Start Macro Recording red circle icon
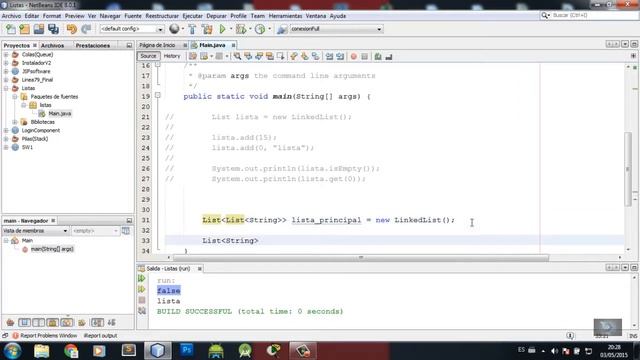Screen dimensions: 640x360 353,56
